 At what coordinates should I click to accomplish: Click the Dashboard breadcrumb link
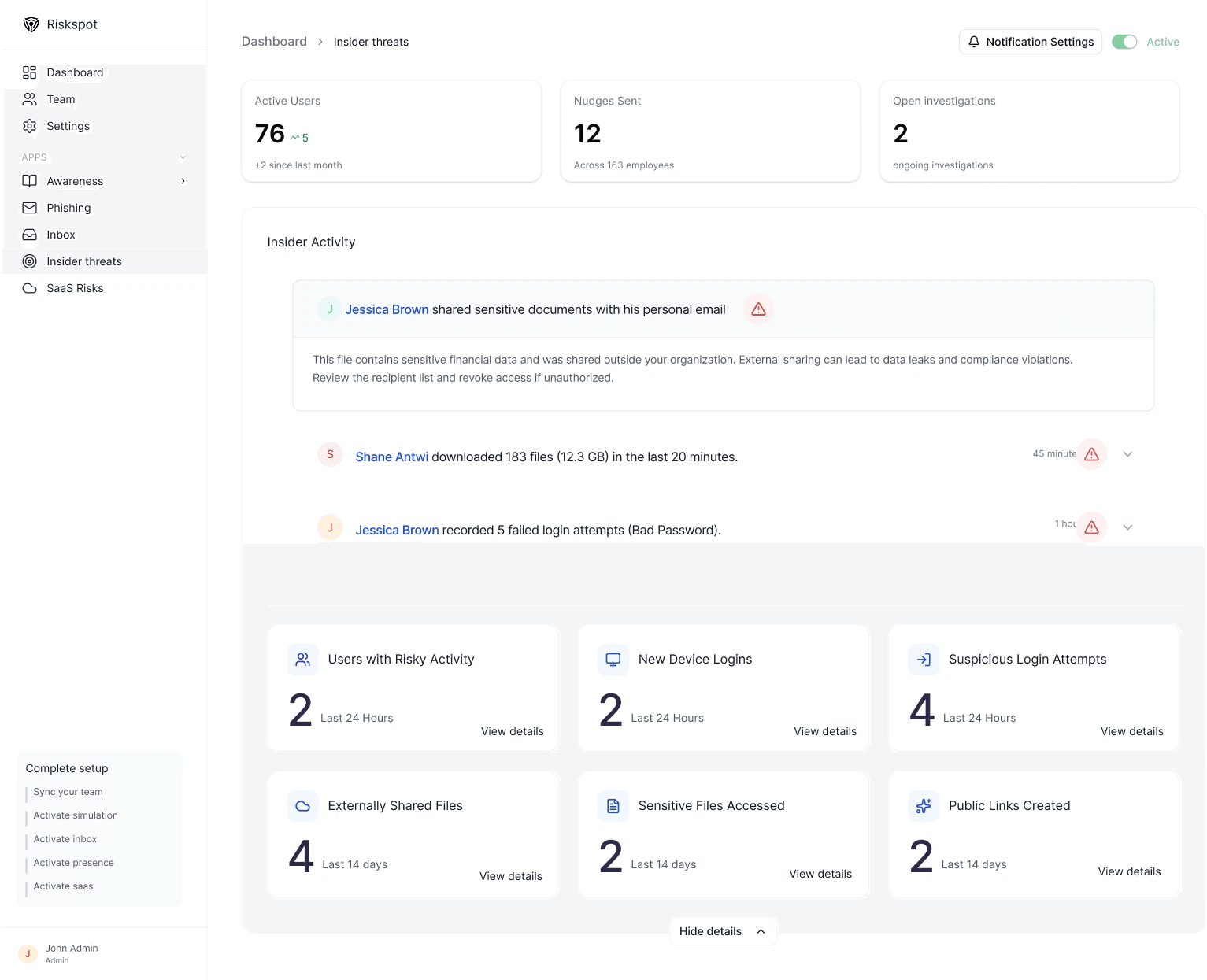(274, 41)
